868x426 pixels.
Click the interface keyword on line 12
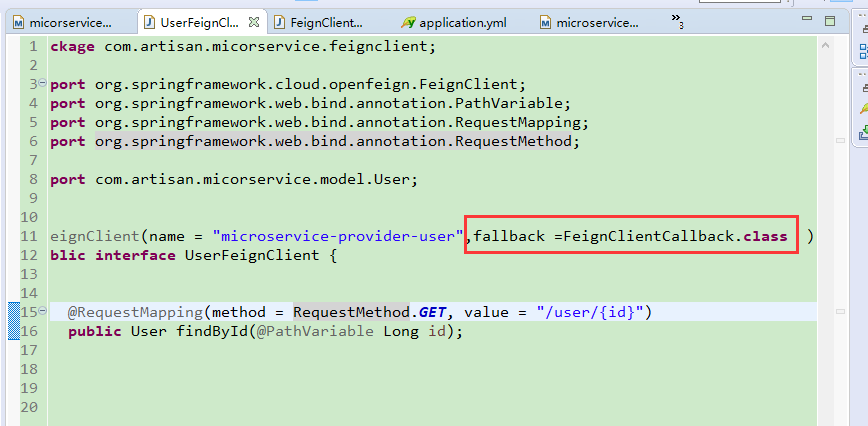(x=135, y=255)
